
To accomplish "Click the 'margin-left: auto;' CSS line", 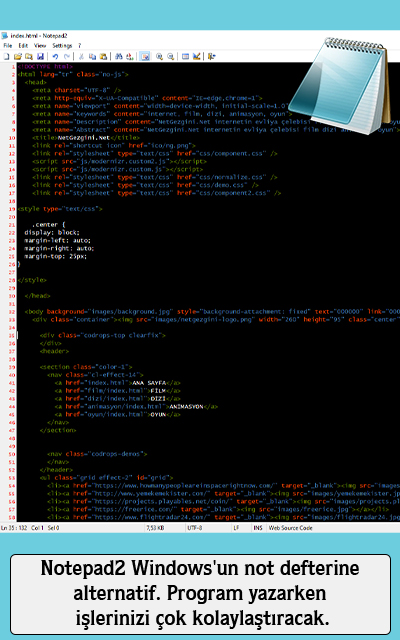I will coord(57,240).
